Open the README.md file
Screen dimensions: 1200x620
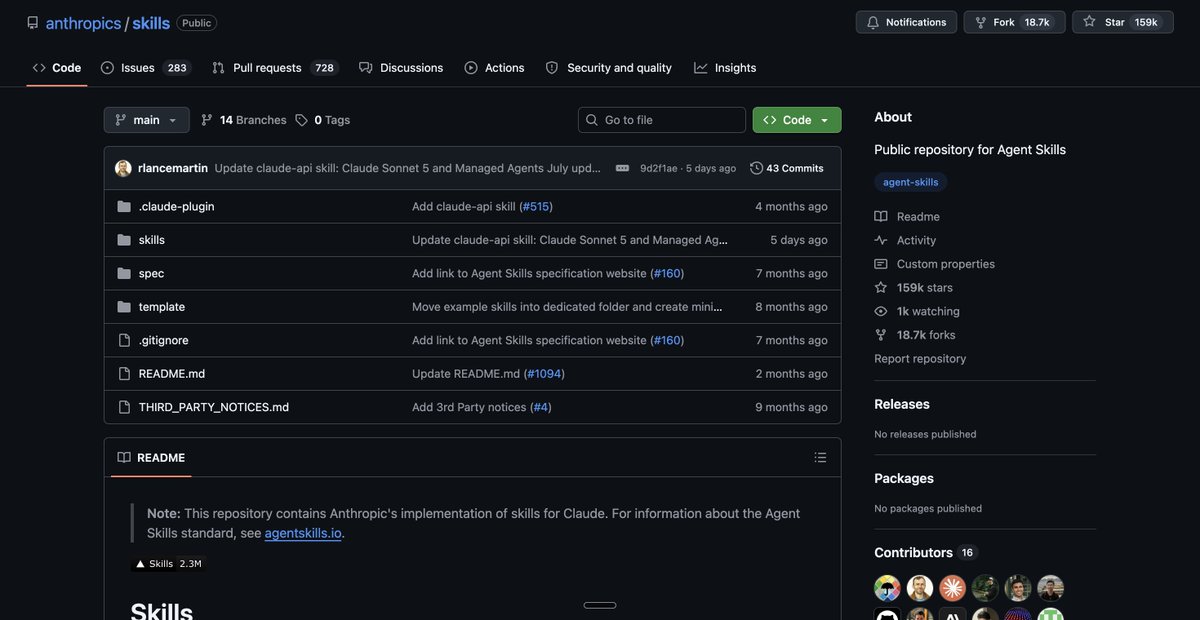click(x=172, y=374)
